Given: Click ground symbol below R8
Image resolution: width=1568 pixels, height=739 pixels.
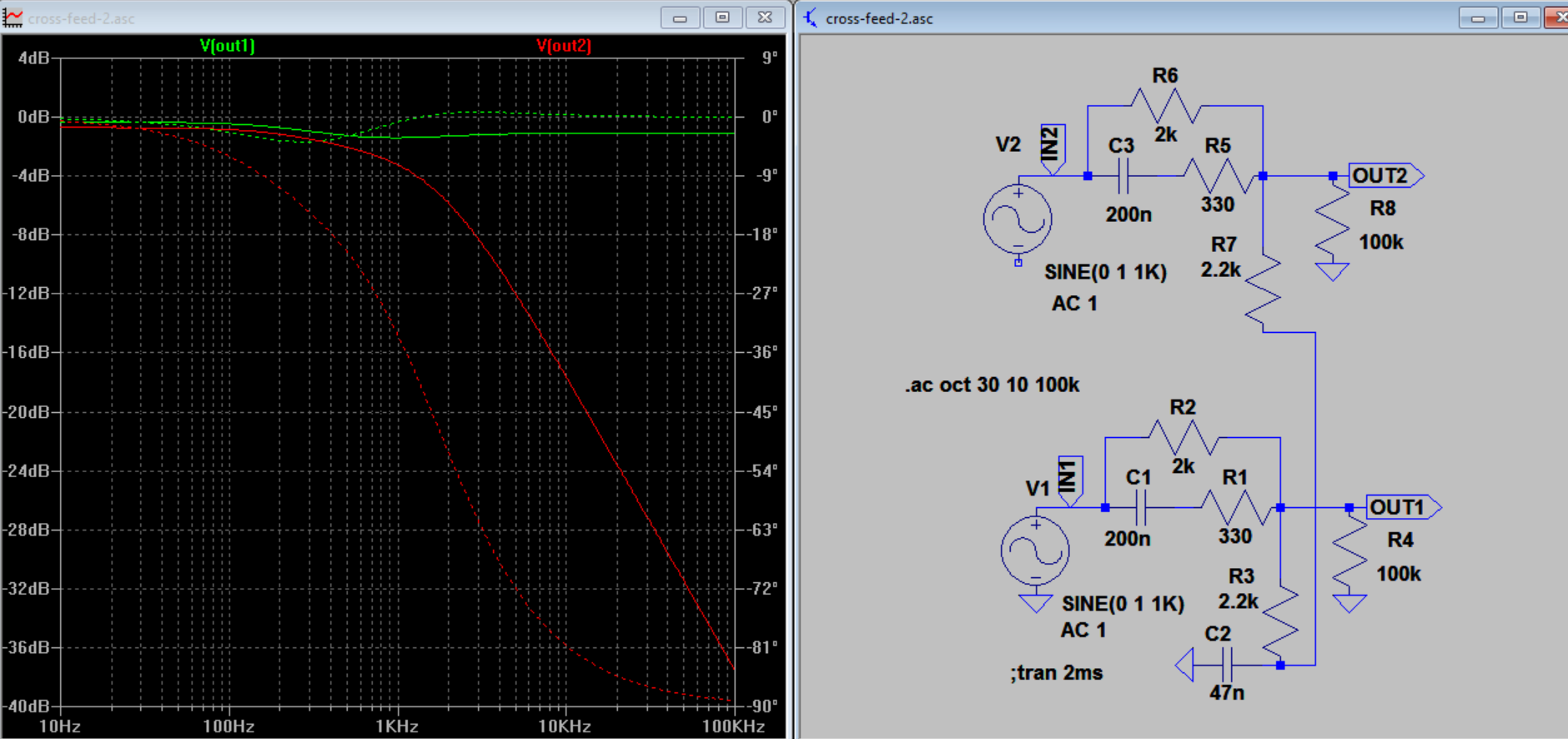Looking at the screenshot, I should point(1333,272).
